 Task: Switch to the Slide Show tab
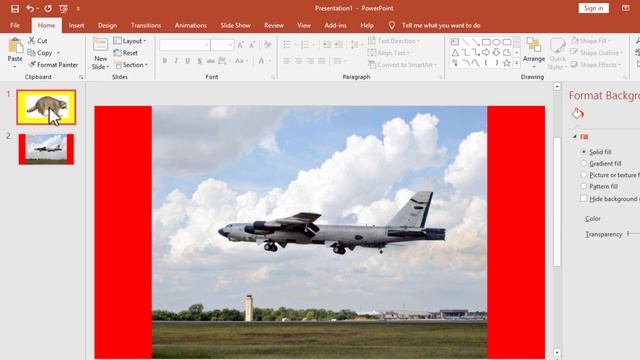tap(236, 25)
